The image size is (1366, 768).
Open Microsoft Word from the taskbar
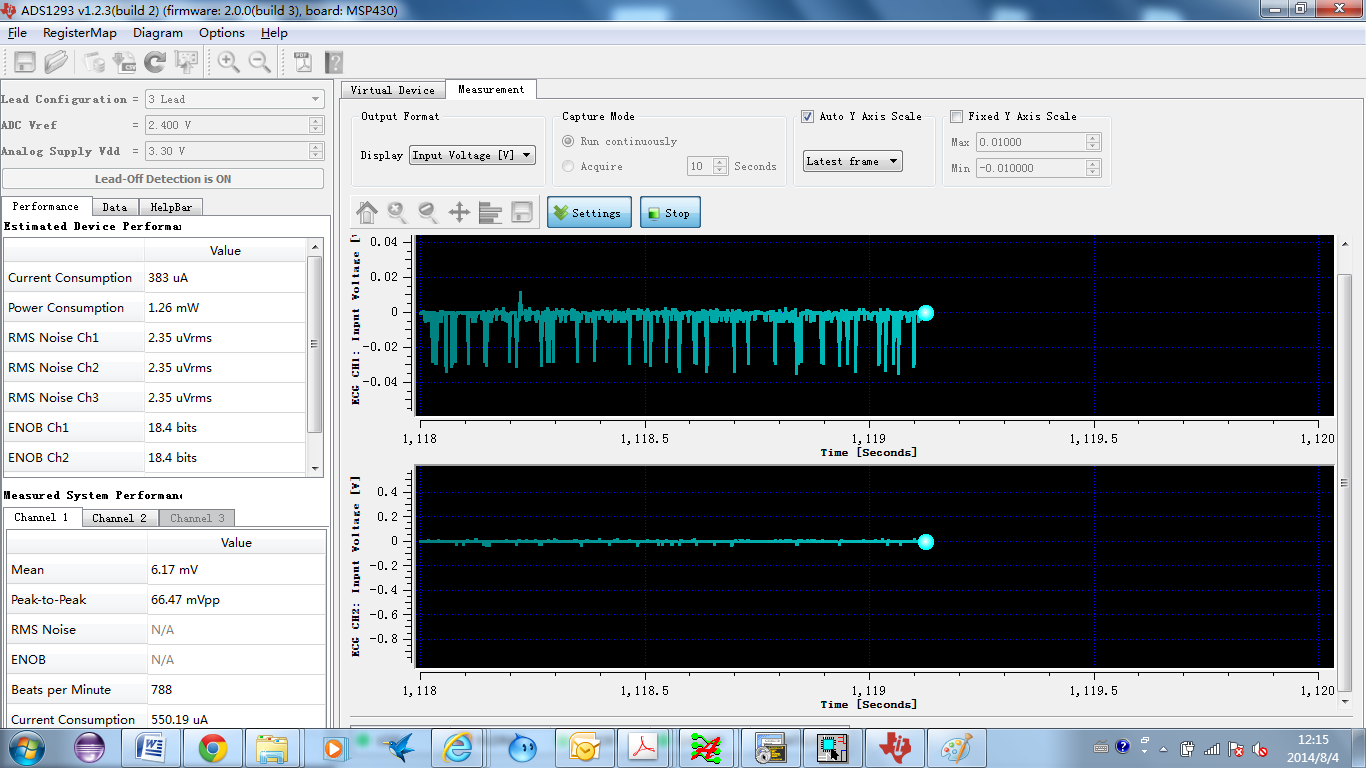pos(149,747)
